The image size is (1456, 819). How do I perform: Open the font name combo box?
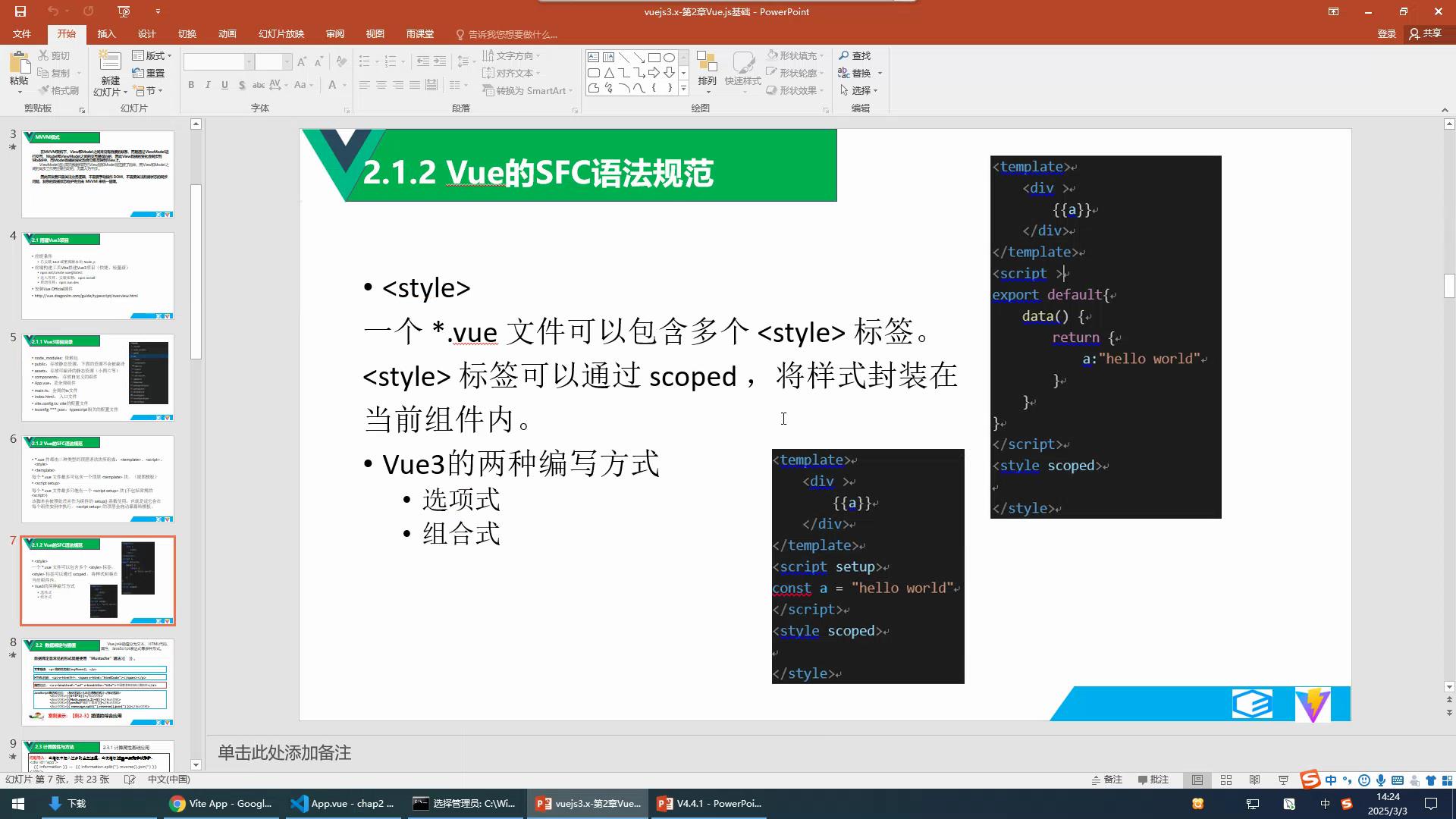218,61
